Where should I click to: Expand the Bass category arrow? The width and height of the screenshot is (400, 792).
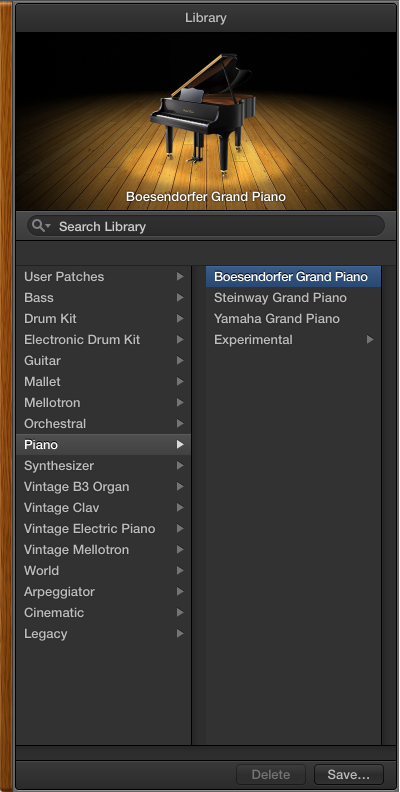(180, 298)
